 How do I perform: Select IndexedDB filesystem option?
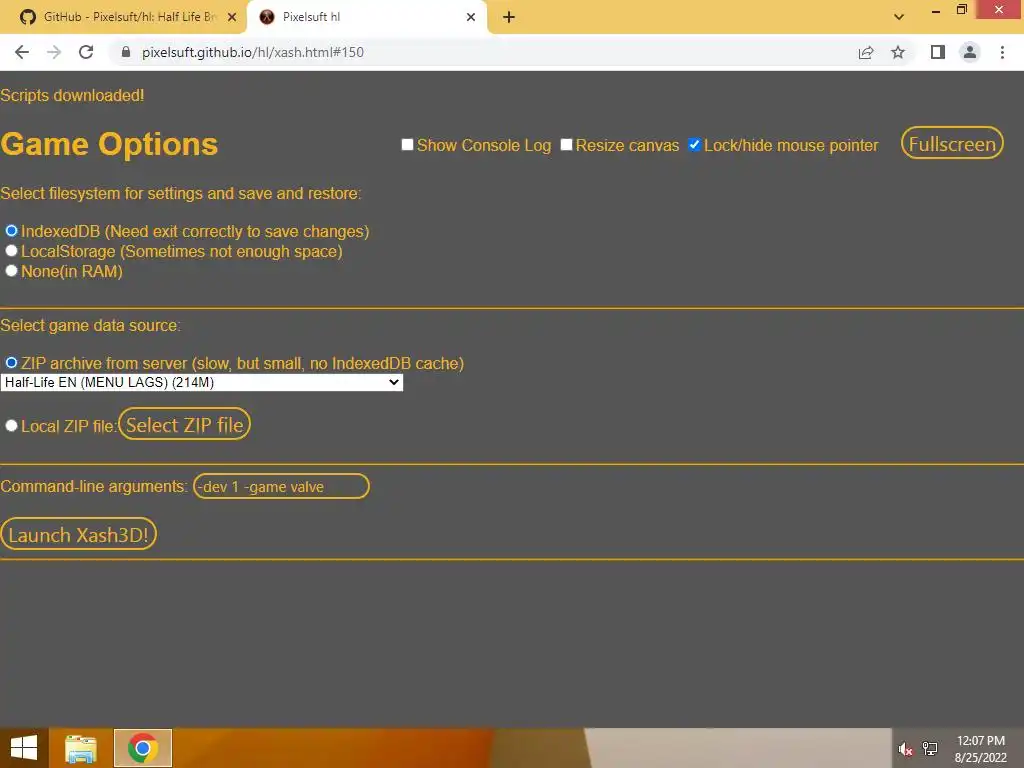[x=11, y=231]
